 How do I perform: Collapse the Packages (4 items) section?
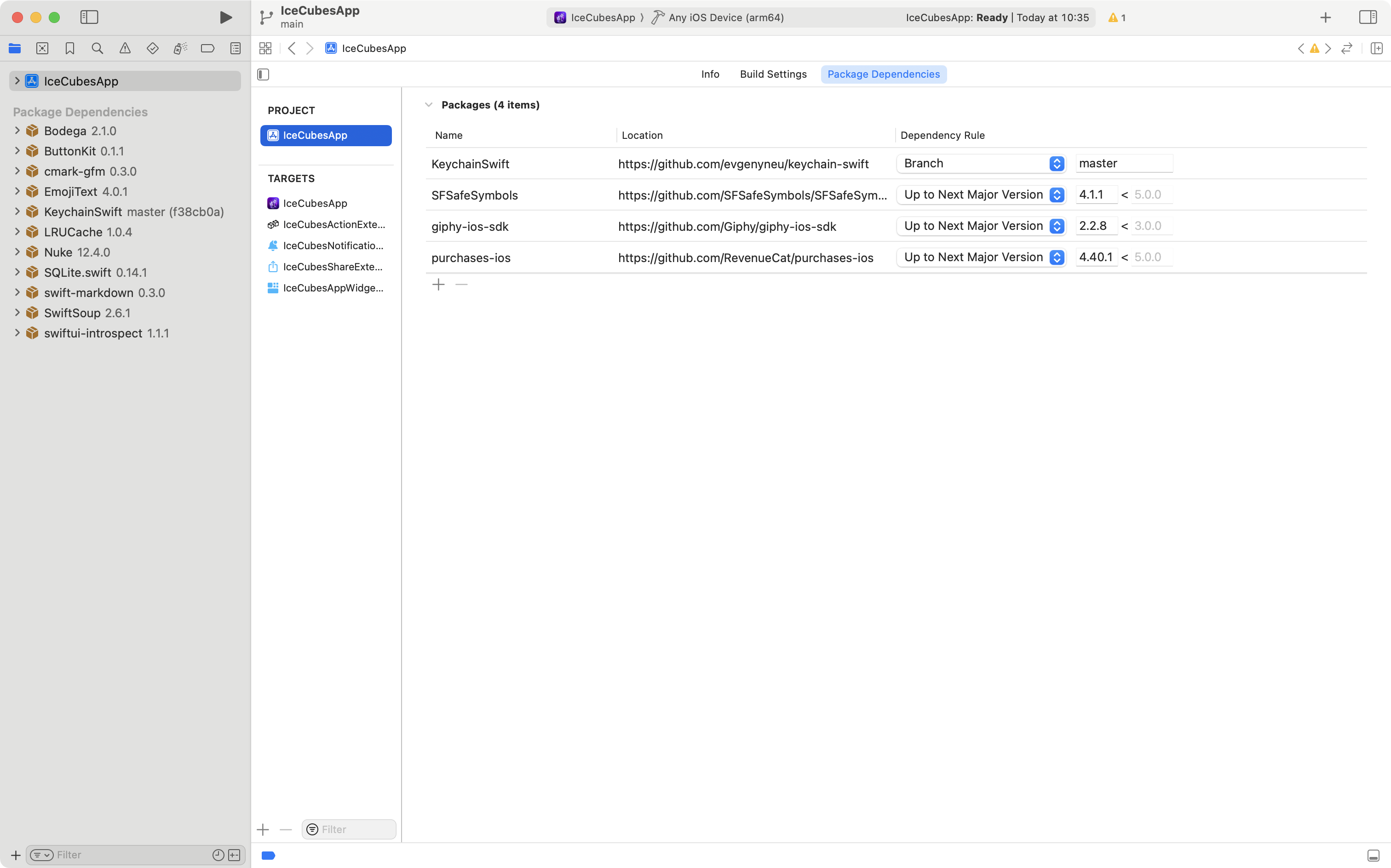pyautogui.click(x=428, y=105)
